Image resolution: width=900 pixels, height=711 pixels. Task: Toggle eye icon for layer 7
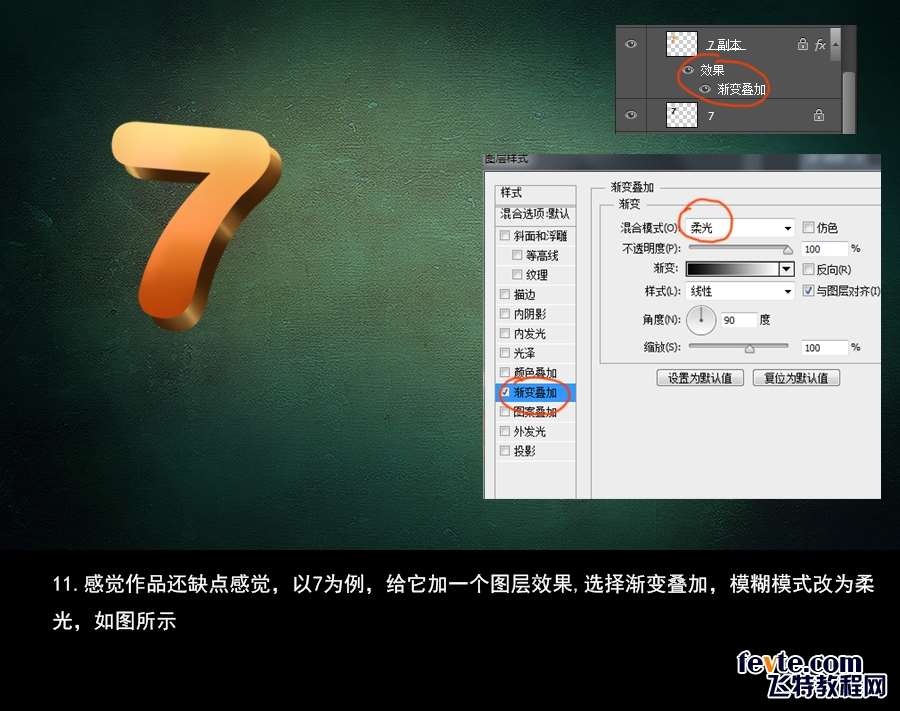630,115
